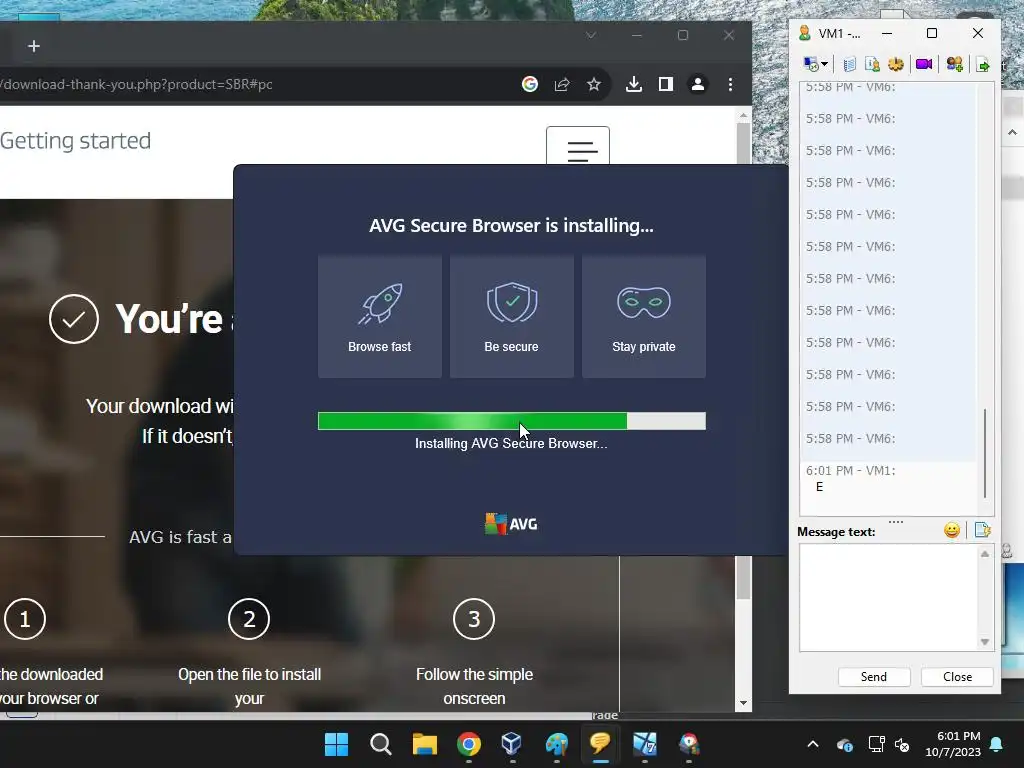The image size is (1024, 768).
Task: Click the 'Be secure' shield tile
Action: tap(511, 316)
